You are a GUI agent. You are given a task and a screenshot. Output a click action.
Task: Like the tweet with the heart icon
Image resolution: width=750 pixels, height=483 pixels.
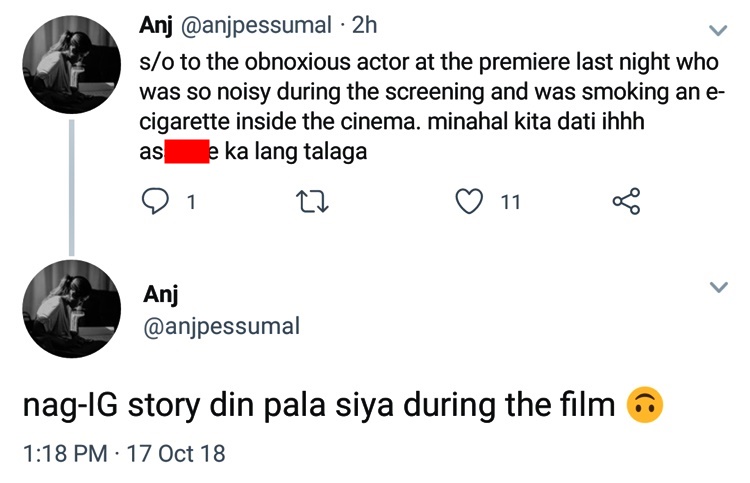click(469, 202)
